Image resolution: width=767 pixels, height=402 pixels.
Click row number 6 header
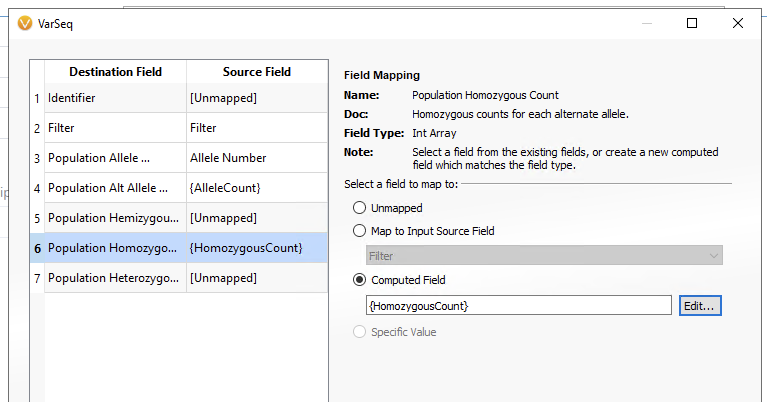pos(37,248)
